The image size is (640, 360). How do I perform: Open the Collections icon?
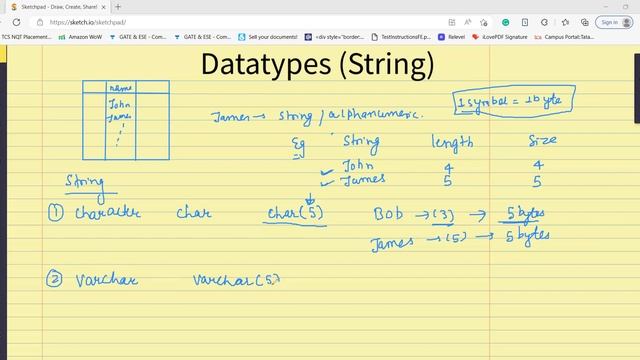coord(584,22)
